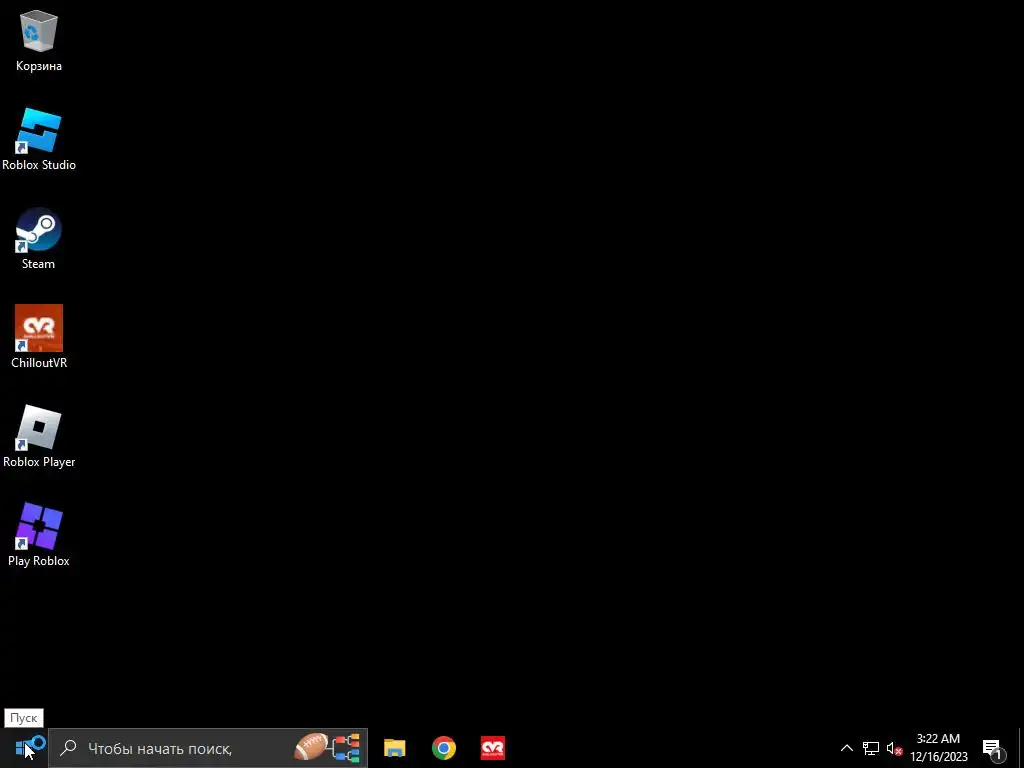Select the Roblox Studio desktop shortcut
The width and height of the screenshot is (1024, 768).
click(39, 140)
